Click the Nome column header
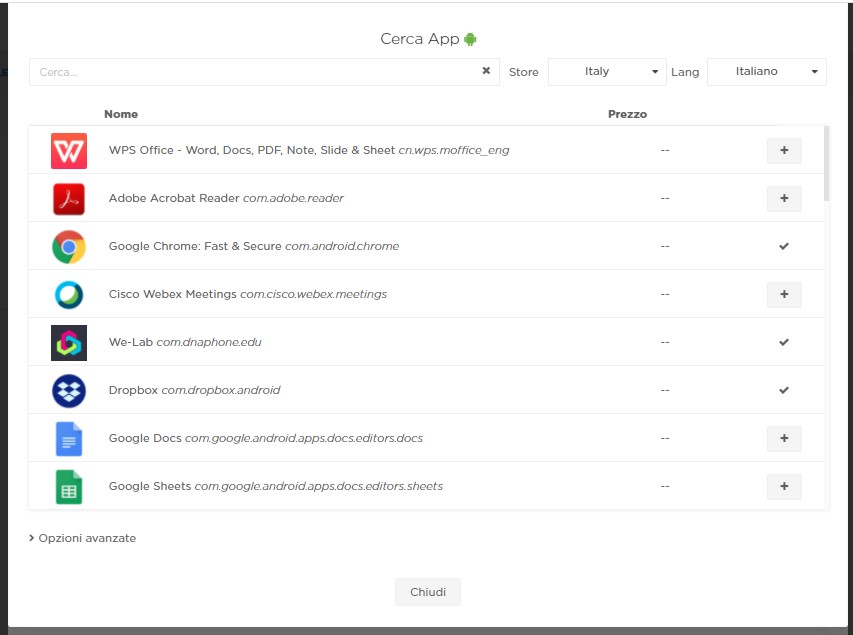Screen dimensions: 853x635 (x=121, y=114)
